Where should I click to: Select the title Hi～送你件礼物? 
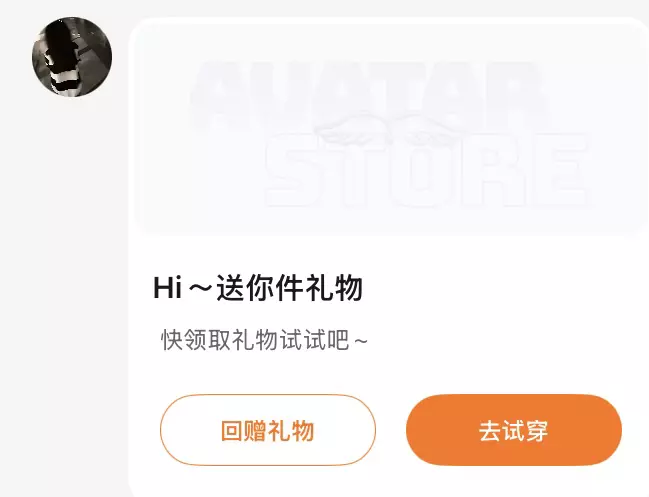click(x=258, y=287)
